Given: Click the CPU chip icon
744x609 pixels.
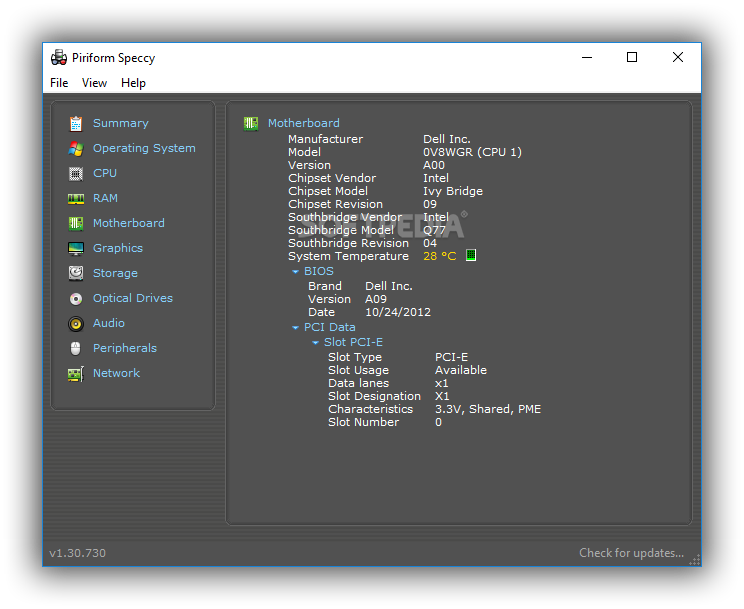Looking at the screenshot, I should pos(76,174).
